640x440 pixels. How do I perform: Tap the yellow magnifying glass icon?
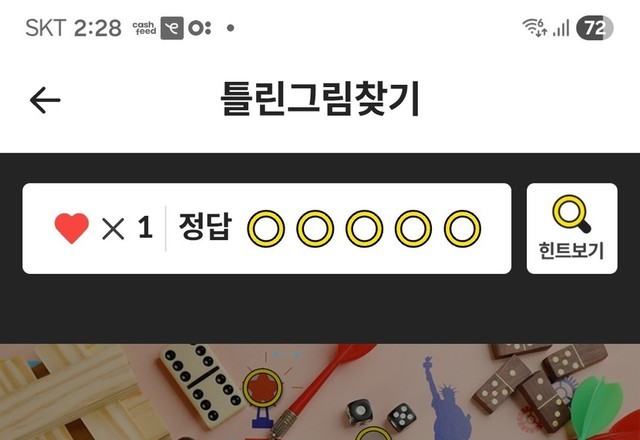571,214
